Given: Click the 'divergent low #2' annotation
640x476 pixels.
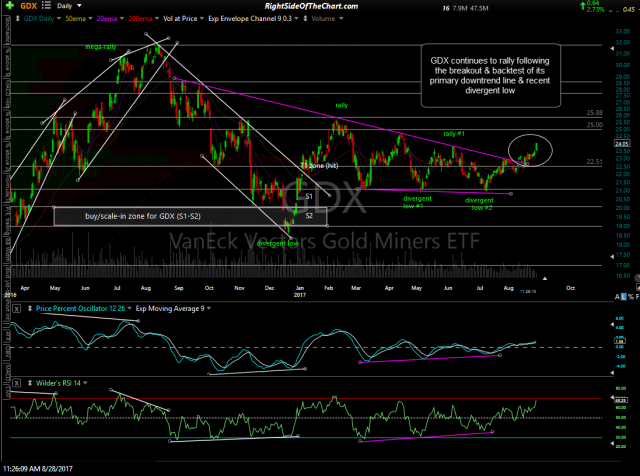Looking at the screenshot, I should 479,204.
